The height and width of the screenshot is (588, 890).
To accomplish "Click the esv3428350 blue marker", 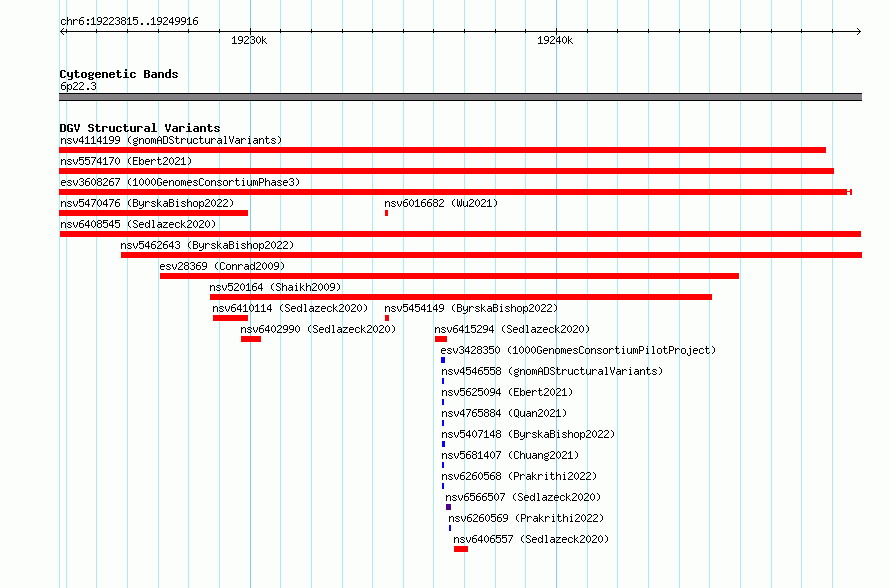I will (x=443, y=360).
